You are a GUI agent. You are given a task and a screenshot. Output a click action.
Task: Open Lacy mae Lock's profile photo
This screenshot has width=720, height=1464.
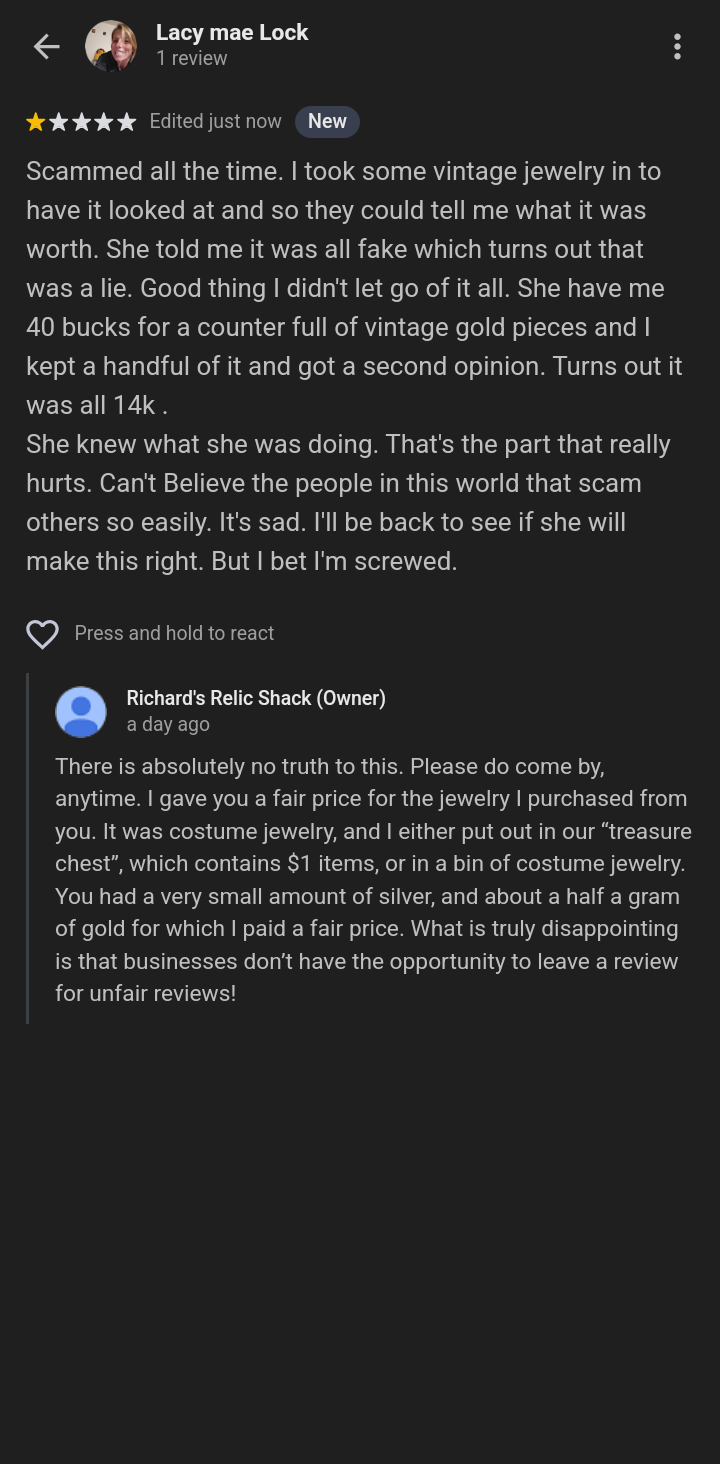click(x=111, y=46)
